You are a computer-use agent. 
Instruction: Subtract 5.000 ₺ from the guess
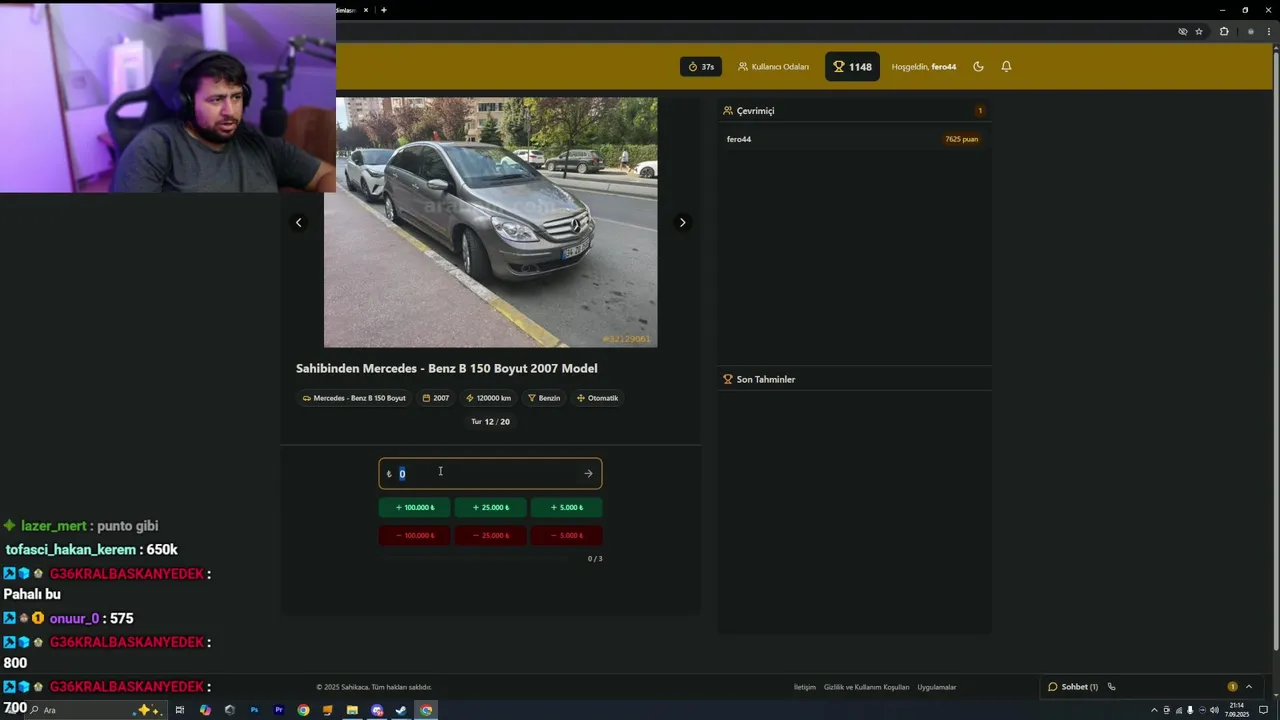click(x=566, y=535)
